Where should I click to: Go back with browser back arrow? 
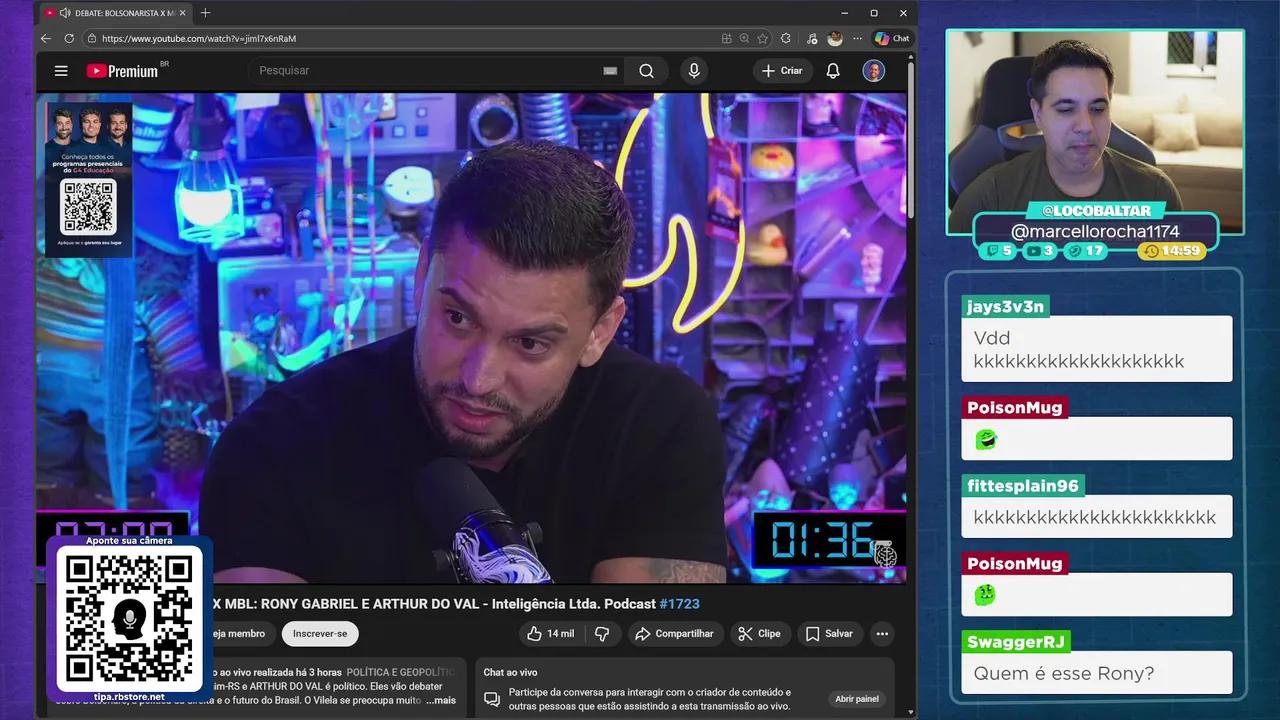coord(46,38)
